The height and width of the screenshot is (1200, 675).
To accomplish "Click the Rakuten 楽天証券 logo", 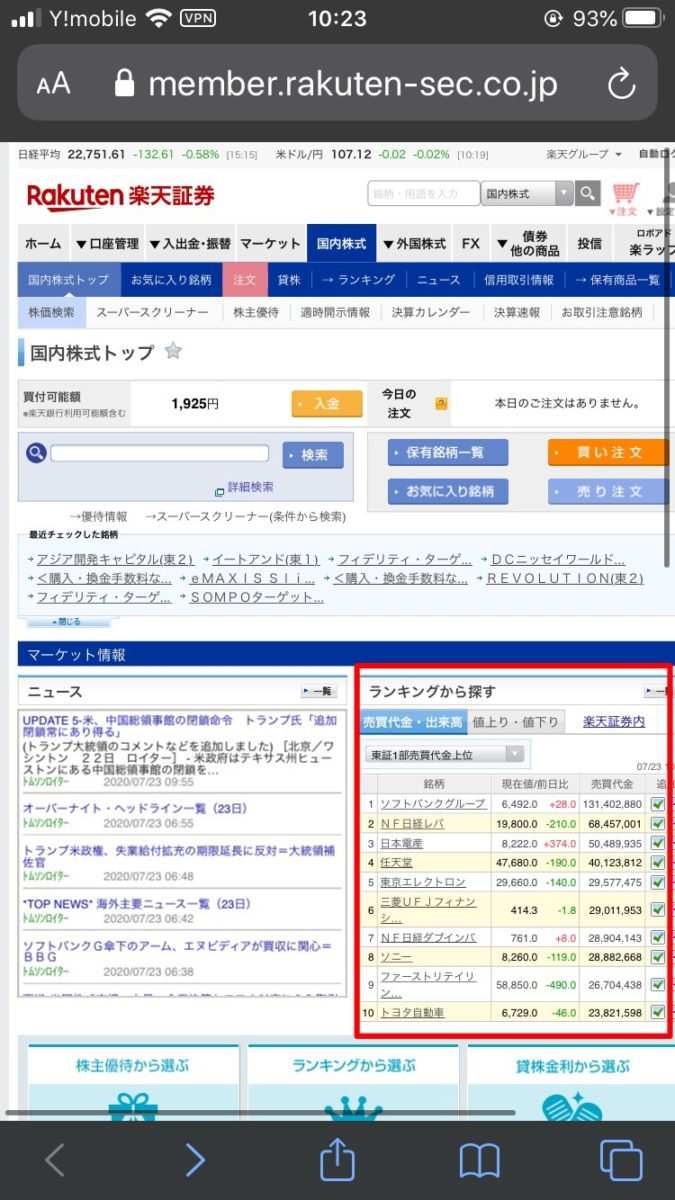I will pyautogui.click(x=121, y=196).
